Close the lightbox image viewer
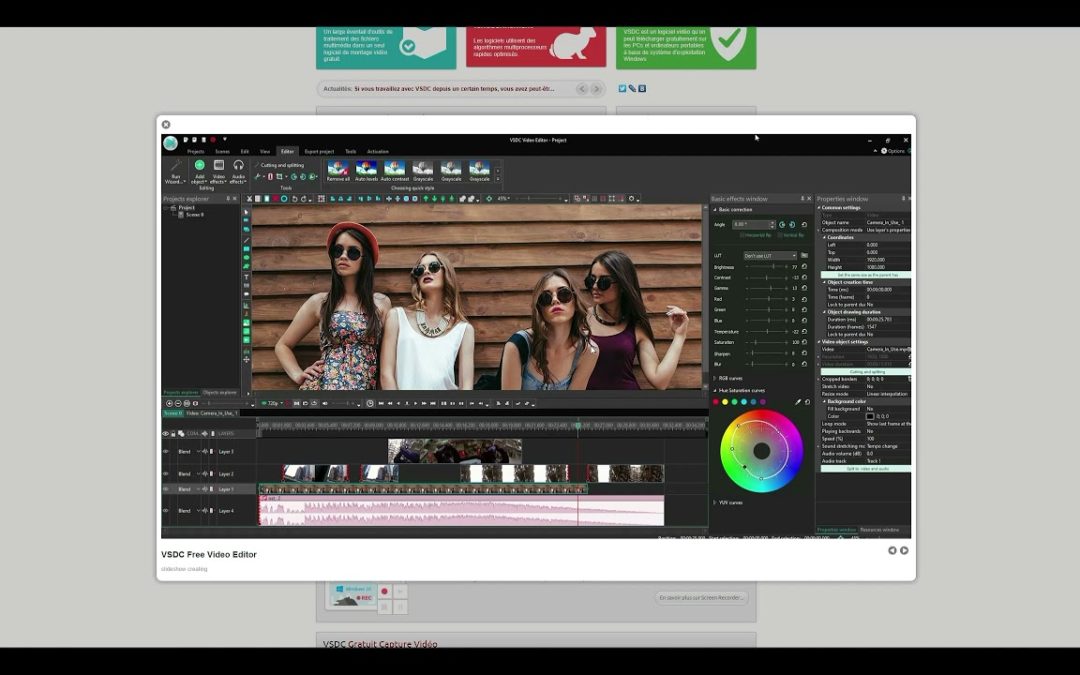This screenshot has width=1080, height=675. pos(165,125)
